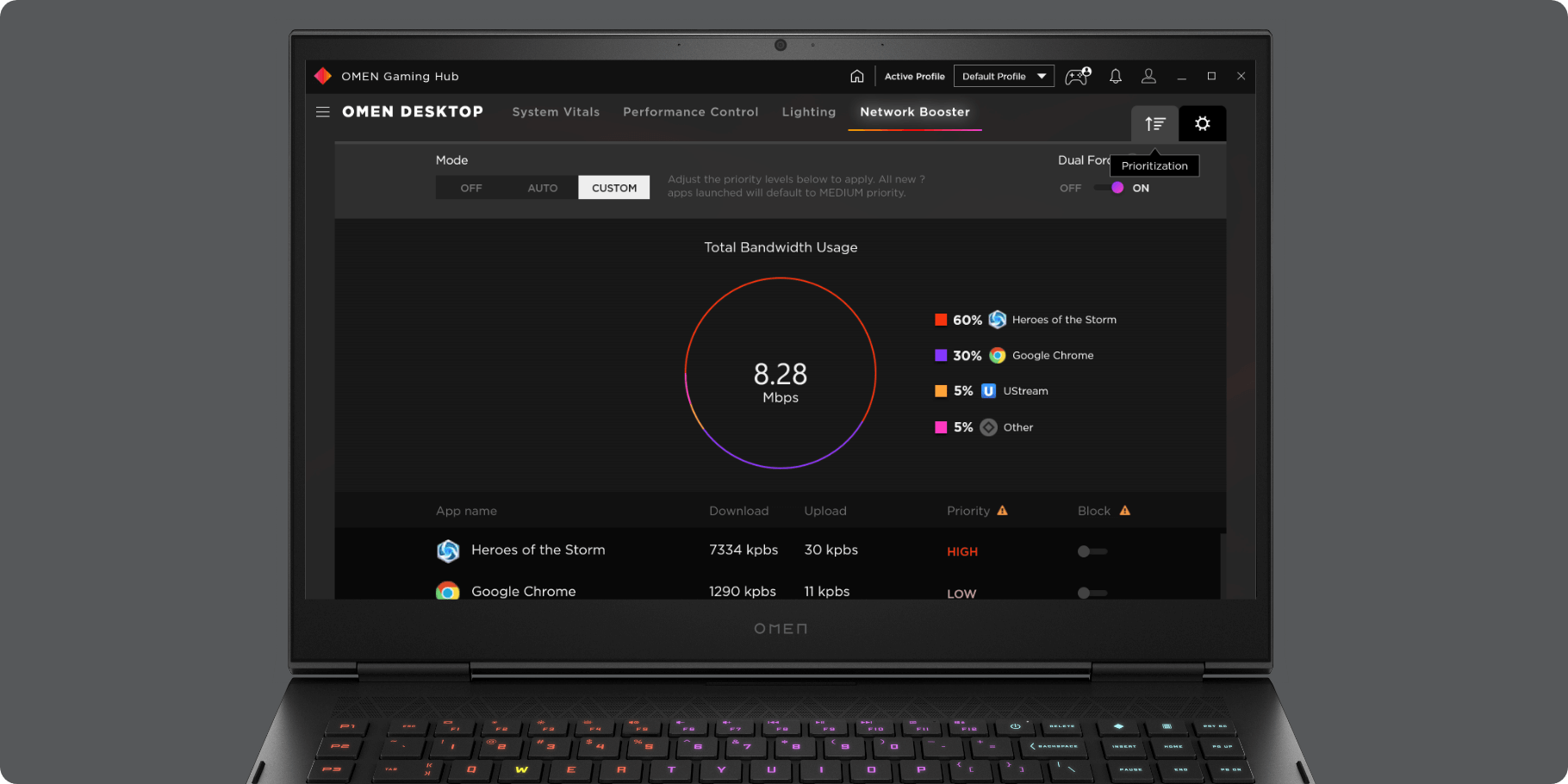Screen dimensions: 1568x784
Task: Click the OMEN red diamond logo
Action: (x=323, y=76)
